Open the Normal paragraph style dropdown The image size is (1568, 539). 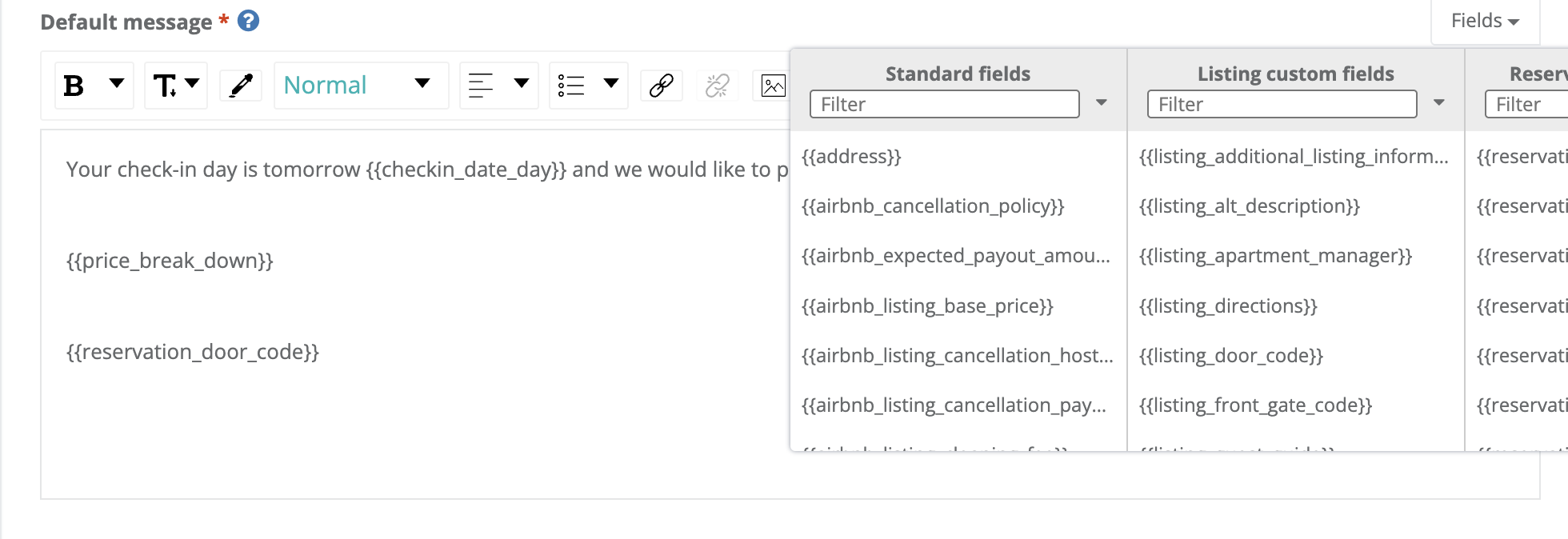click(x=361, y=85)
